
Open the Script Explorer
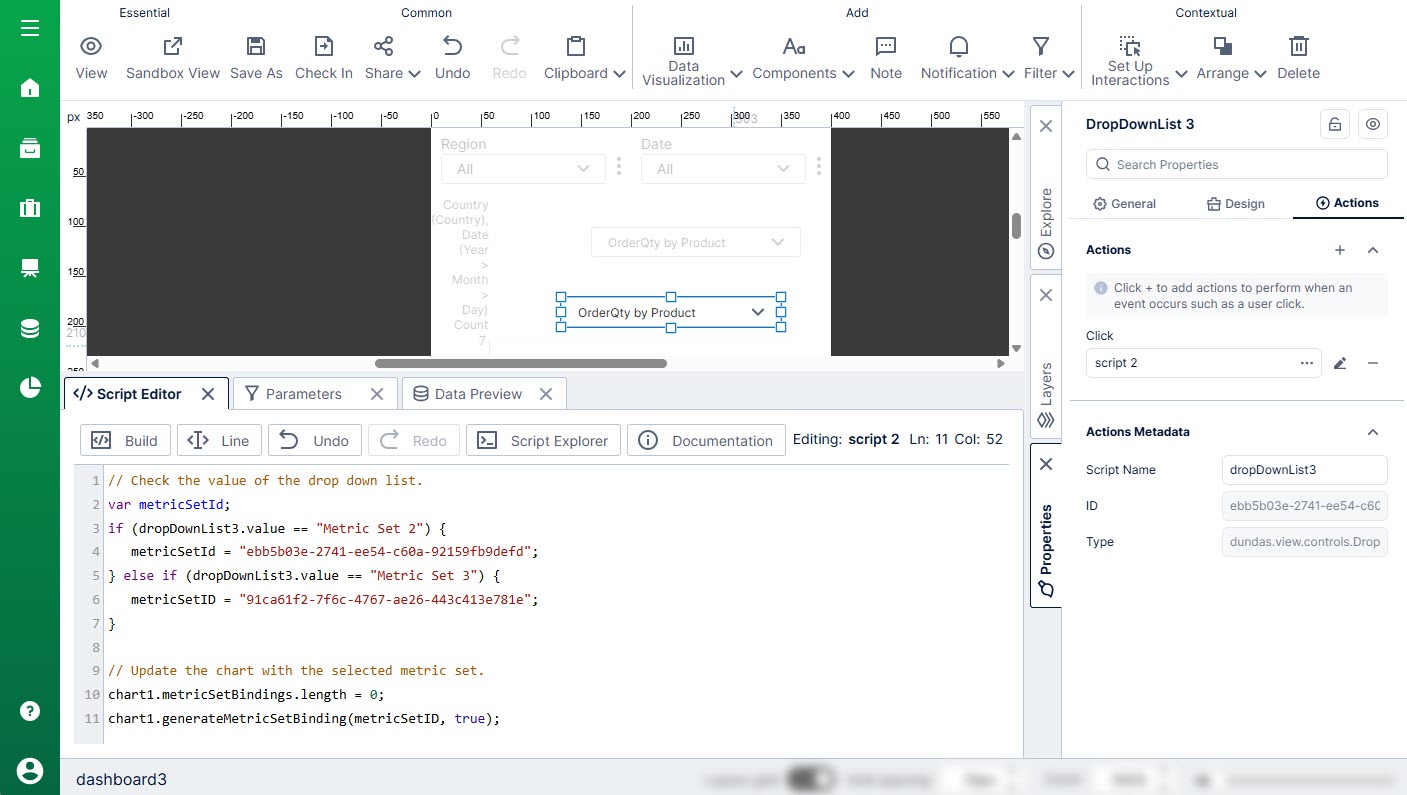(543, 440)
